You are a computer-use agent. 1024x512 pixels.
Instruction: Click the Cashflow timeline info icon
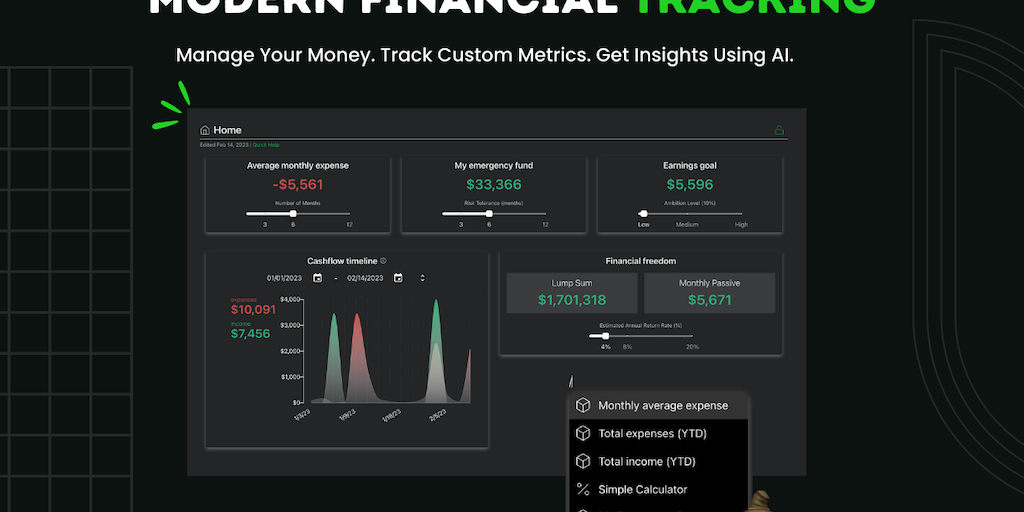[x=383, y=261]
